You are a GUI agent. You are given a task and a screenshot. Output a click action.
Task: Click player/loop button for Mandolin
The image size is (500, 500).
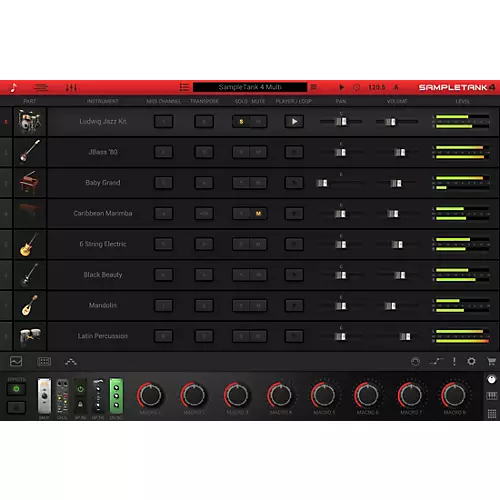pyautogui.click(x=294, y=306)
